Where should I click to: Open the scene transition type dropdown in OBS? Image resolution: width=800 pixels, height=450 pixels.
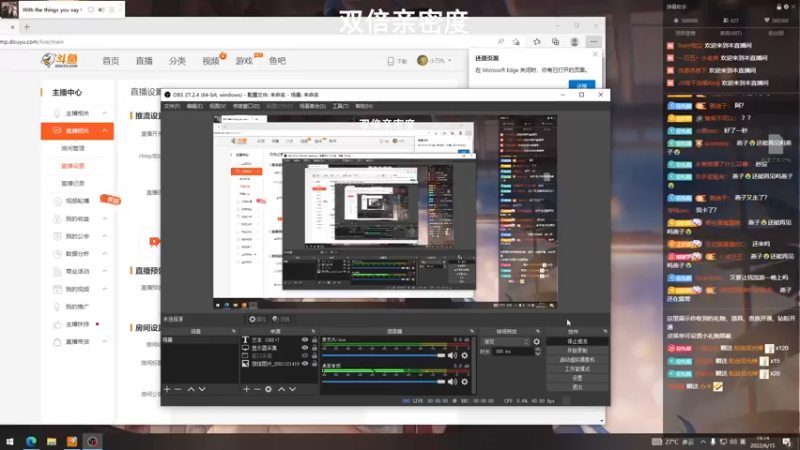[x=505, y=342]
